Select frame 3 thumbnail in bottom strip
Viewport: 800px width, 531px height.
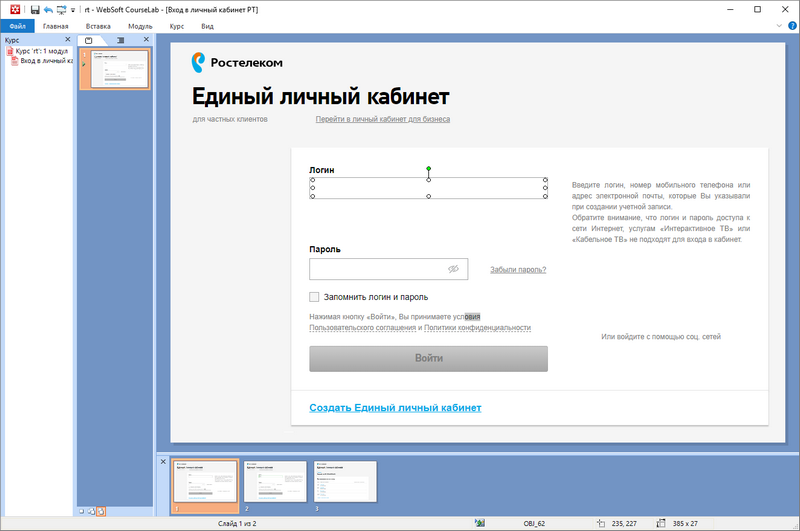[x=345, y=482]
